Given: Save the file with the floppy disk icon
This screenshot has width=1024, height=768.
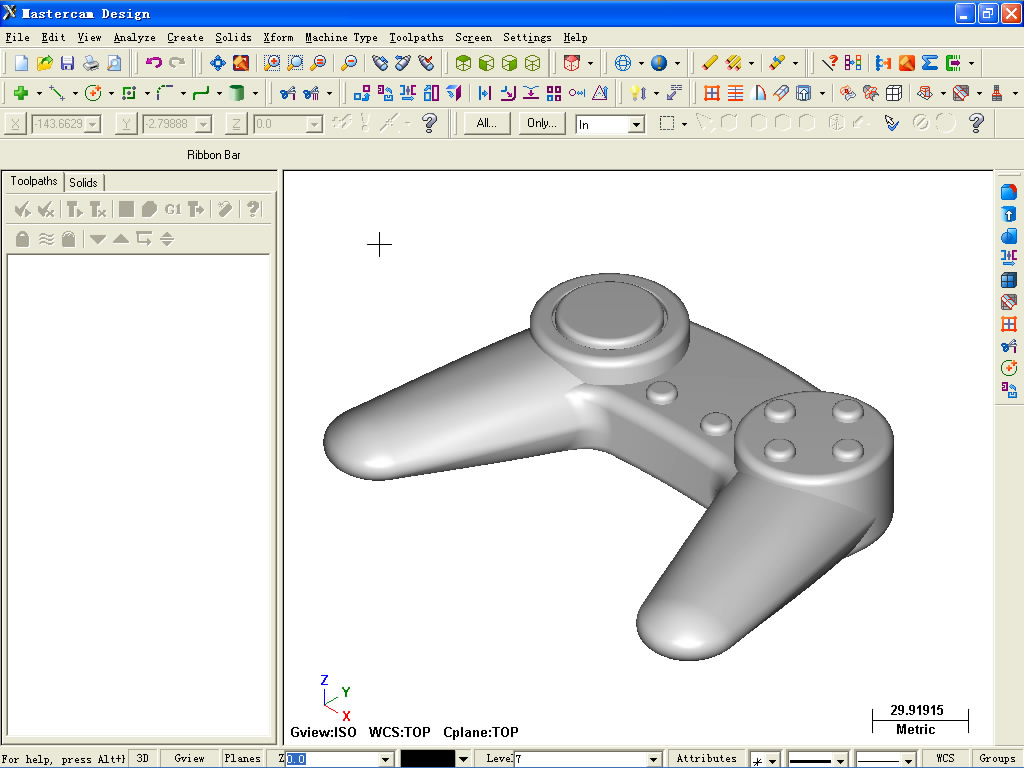Looking at the screenshot, I should tap(67, 63).
